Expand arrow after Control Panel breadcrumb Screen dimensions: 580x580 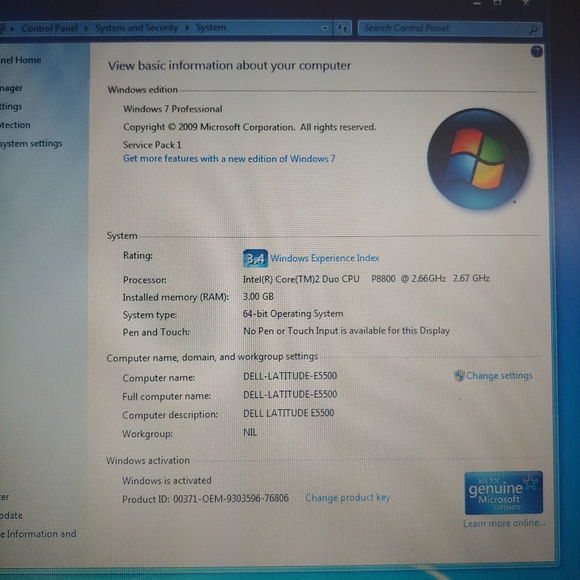[86, 28]
